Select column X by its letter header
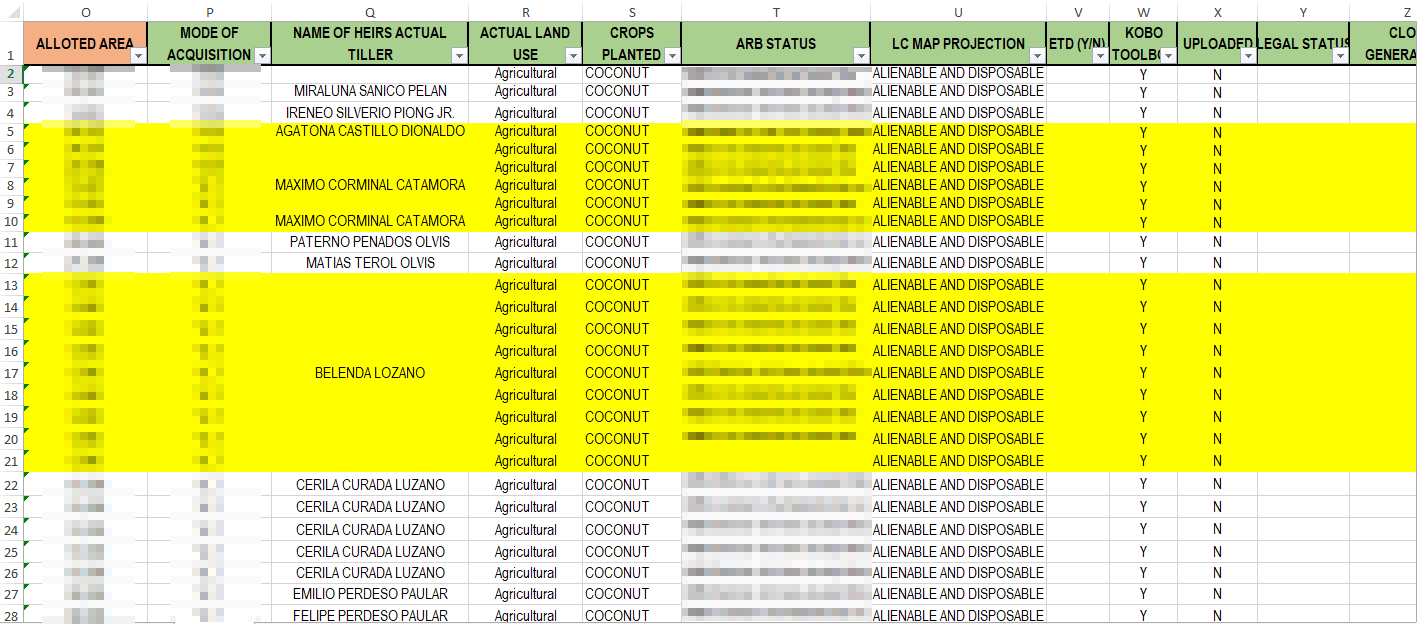1417x624 pixels. 1217,11
